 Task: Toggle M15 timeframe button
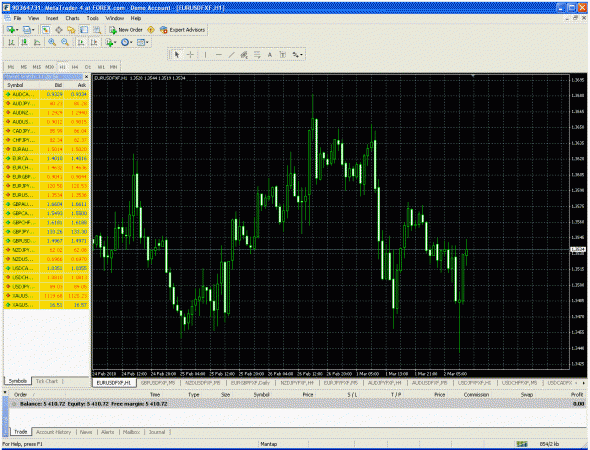[x=36, y=67]
